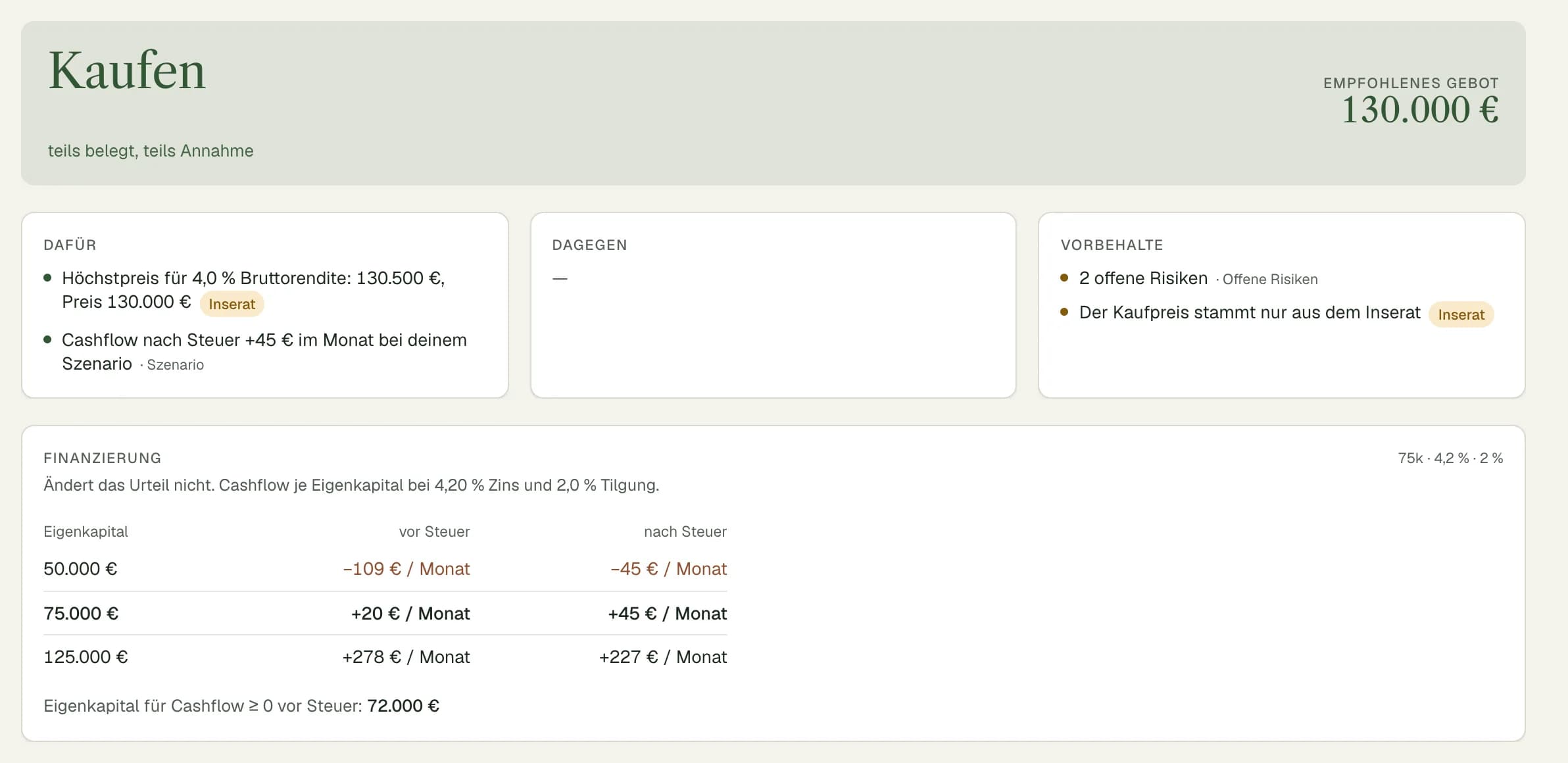The height and width of the screenshot is (763, 1568).
Task: Select the 125.000 € Eigenkapital row
Action: pos(385,657)
